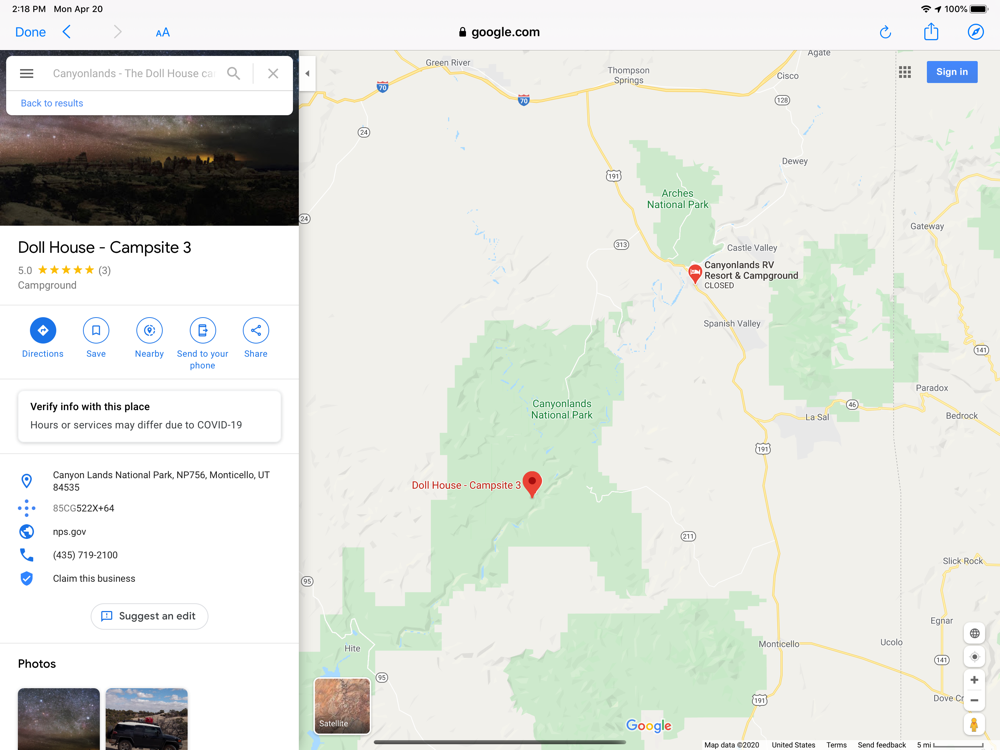Screen dimensions: 1000x750
Task: Reload the page in Safari
Action: (x=885, y=32)
